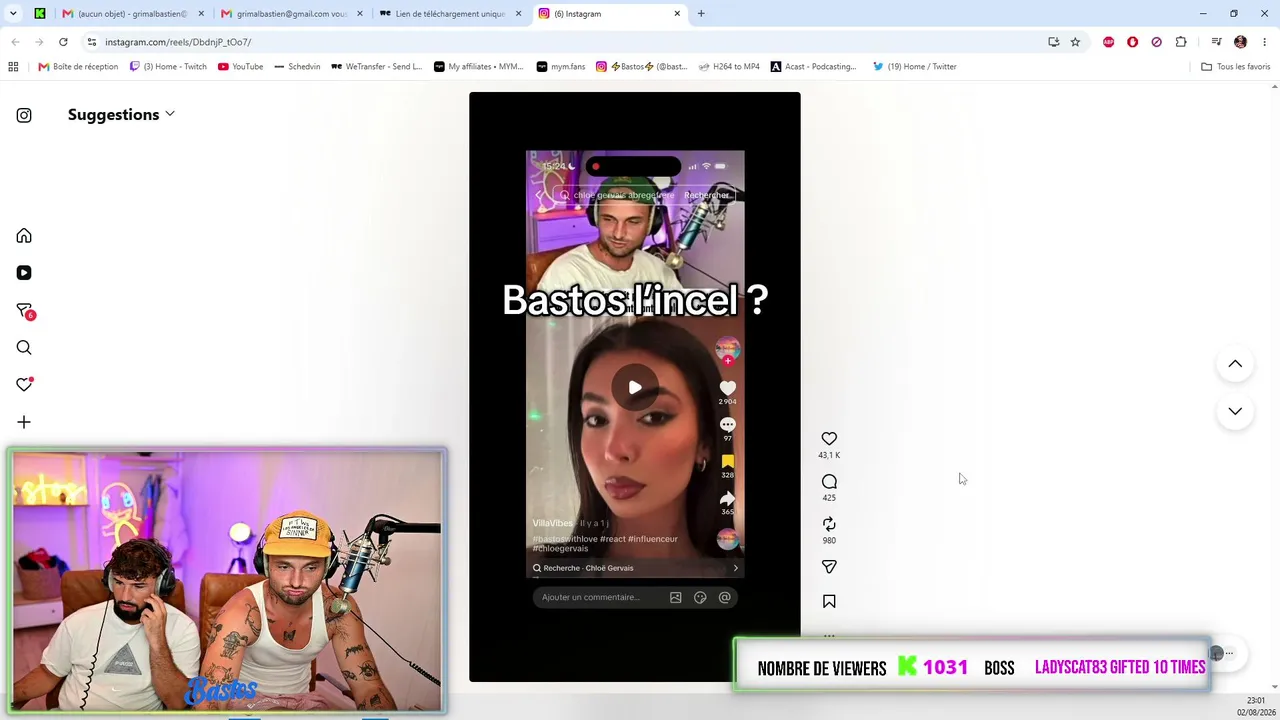Install the app via the address bar icon
Screen dimensions: 1280x720
click(1053, 42)
